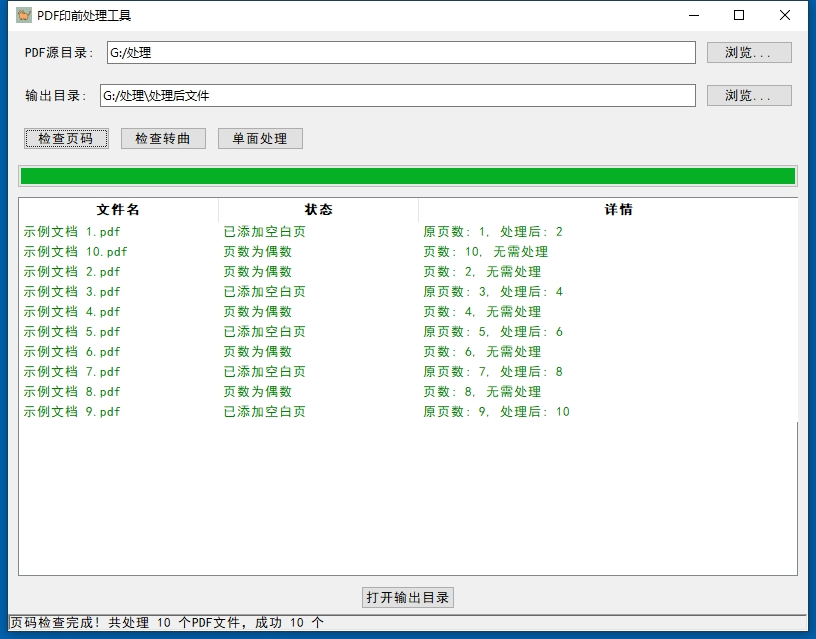The image size is (816, 639).
Task: Focus the 输出目录 path field
Action: 397,96
